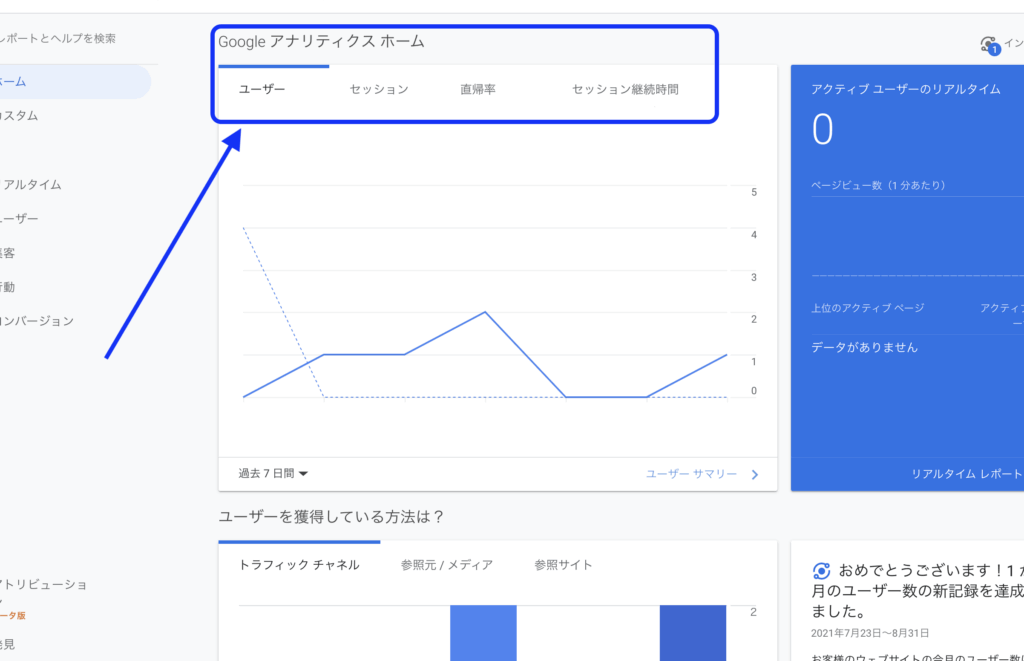Select the ユーザー metric tab
Screen dimensions: 1024x661
pos(262,89)
